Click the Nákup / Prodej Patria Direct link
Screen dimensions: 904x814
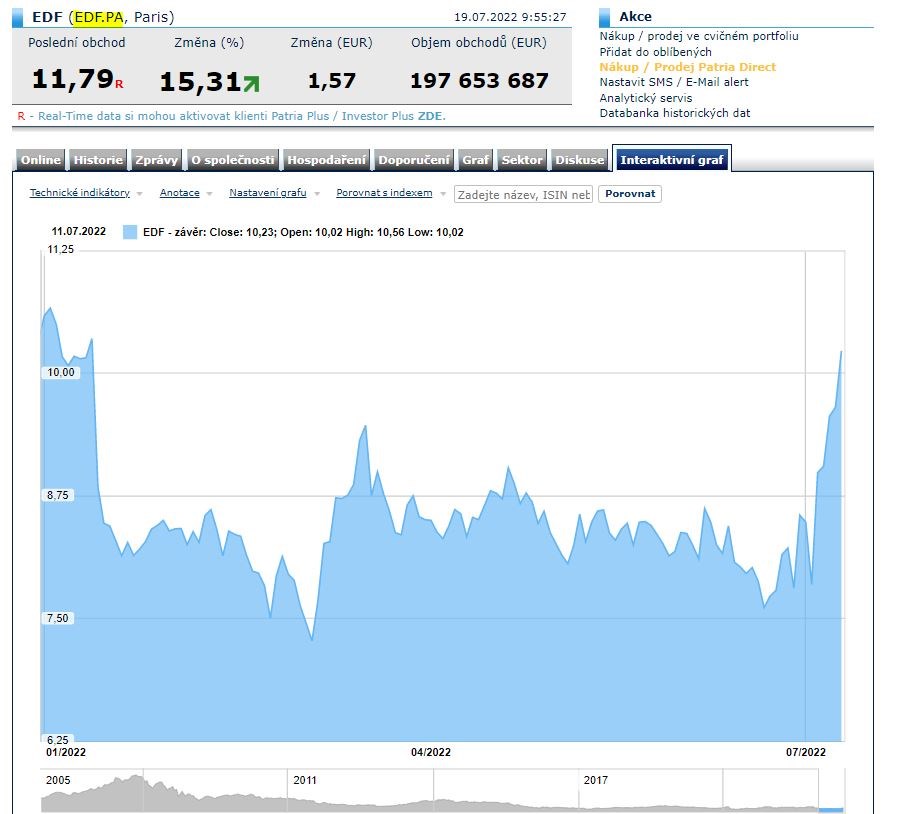point(687,67)
